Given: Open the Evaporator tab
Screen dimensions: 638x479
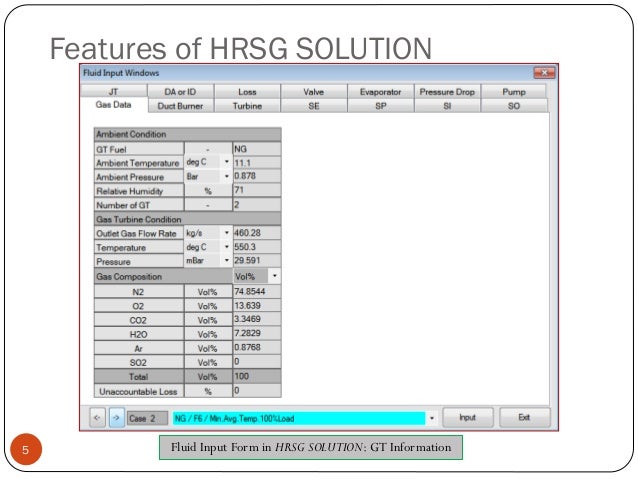Looking at the screenshot, I should pos(380,92).
